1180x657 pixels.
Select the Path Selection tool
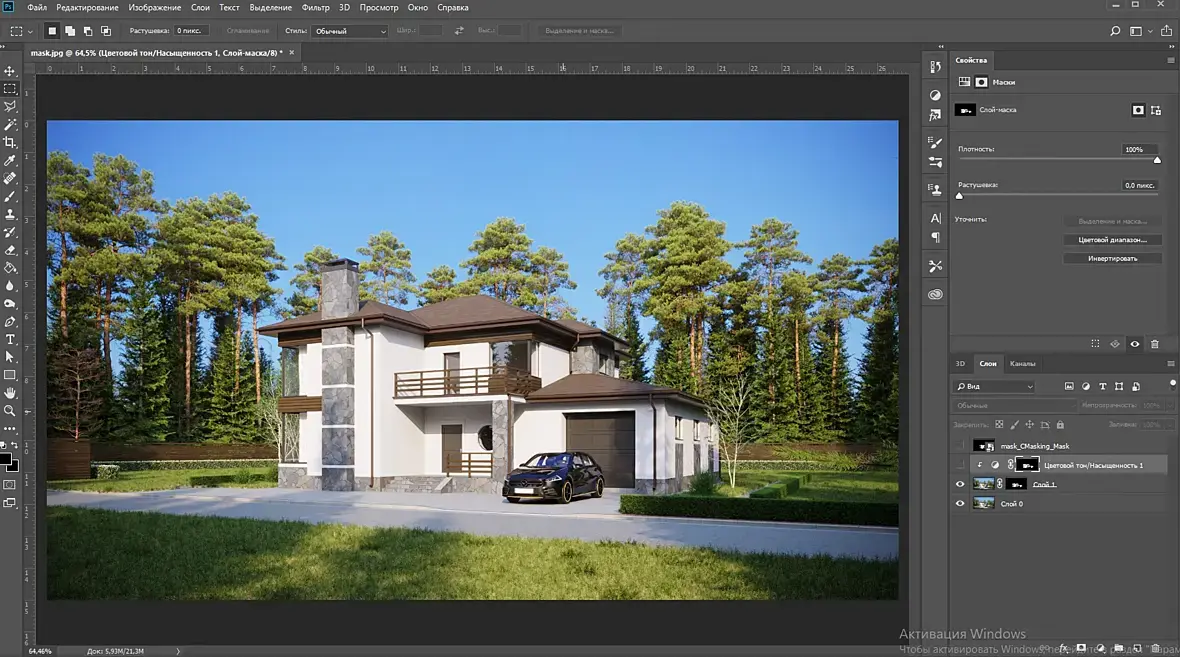[x=10, y=357]
